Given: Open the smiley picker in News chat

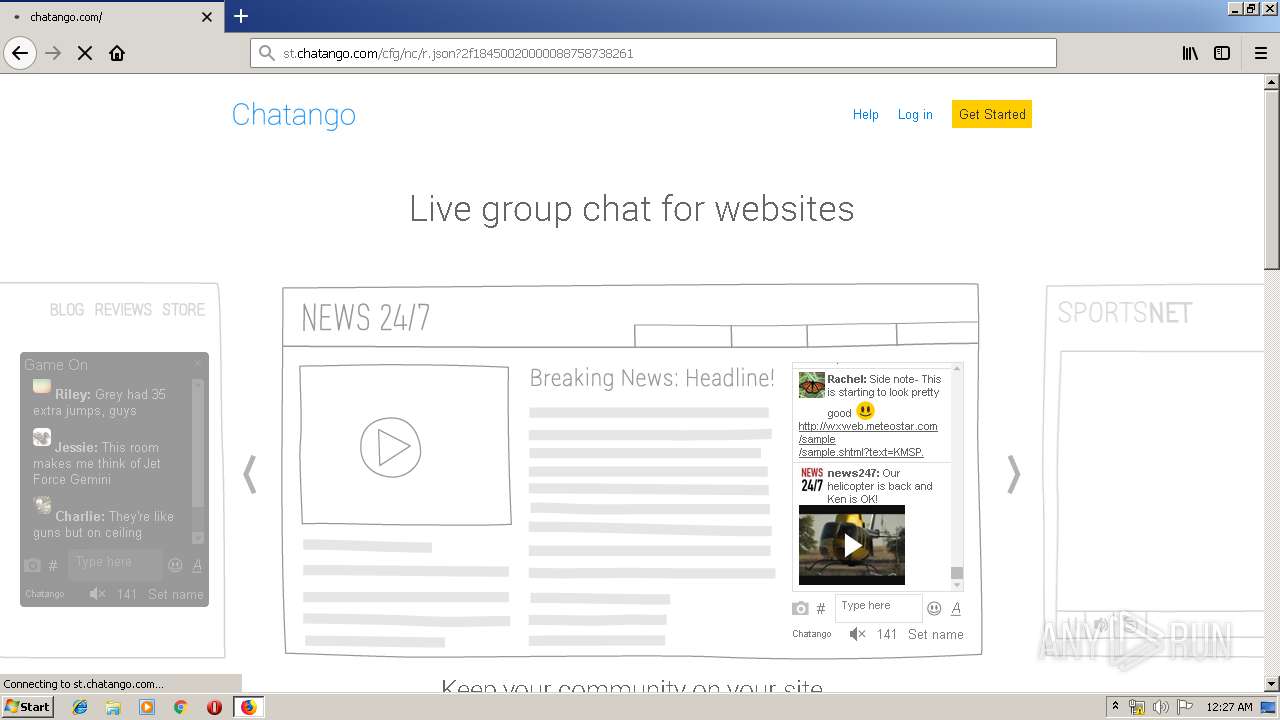Looking at the screenshot, I should click(934, 608).
